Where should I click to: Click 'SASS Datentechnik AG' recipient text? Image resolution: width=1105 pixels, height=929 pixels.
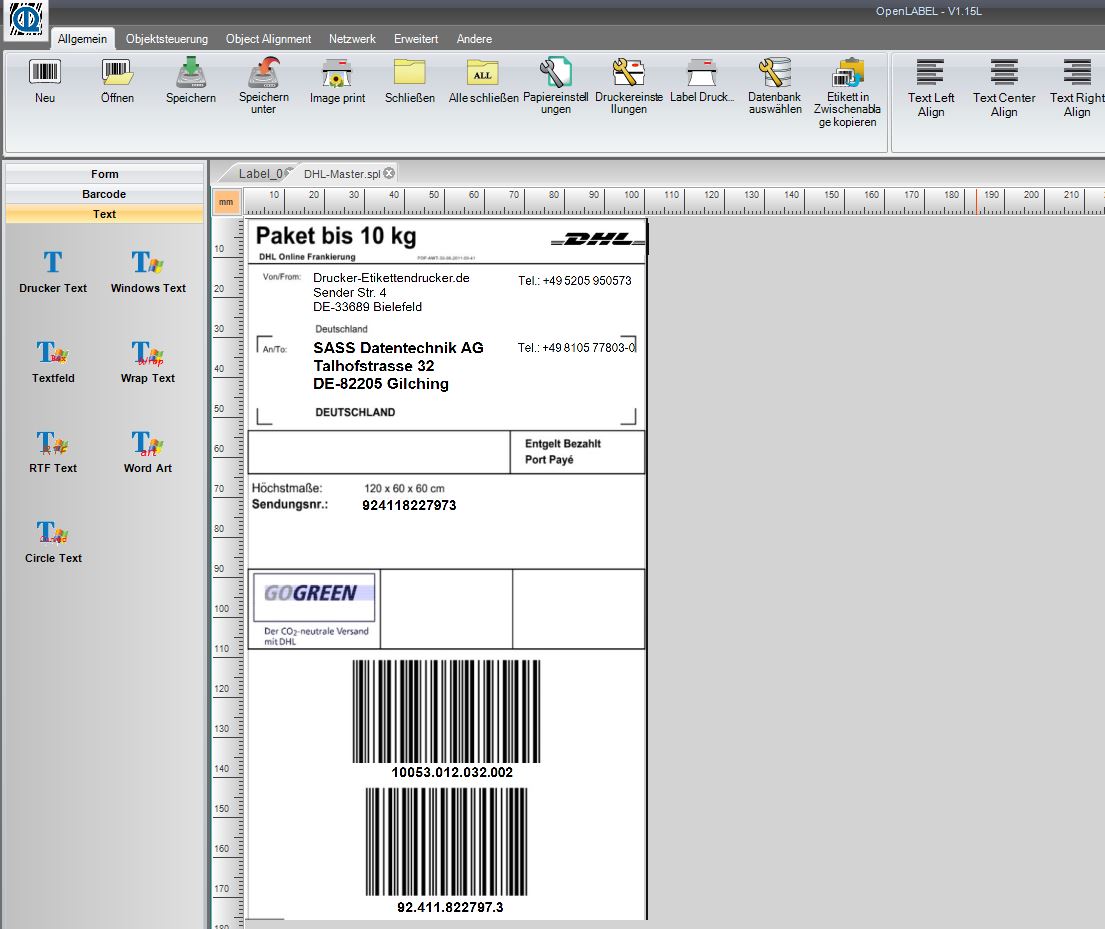398,347
